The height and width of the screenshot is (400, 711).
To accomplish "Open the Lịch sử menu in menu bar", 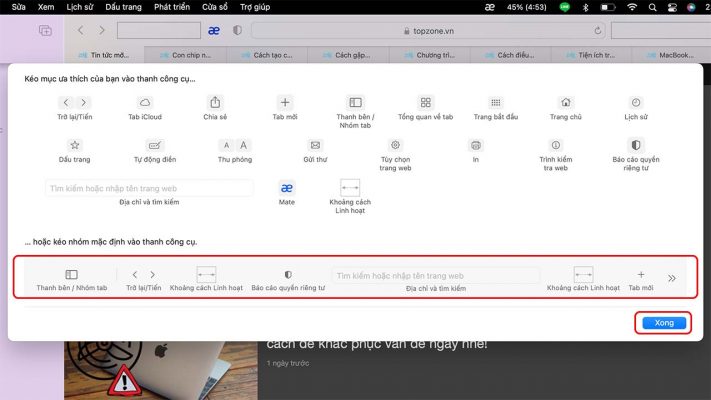I will point(80,7).
